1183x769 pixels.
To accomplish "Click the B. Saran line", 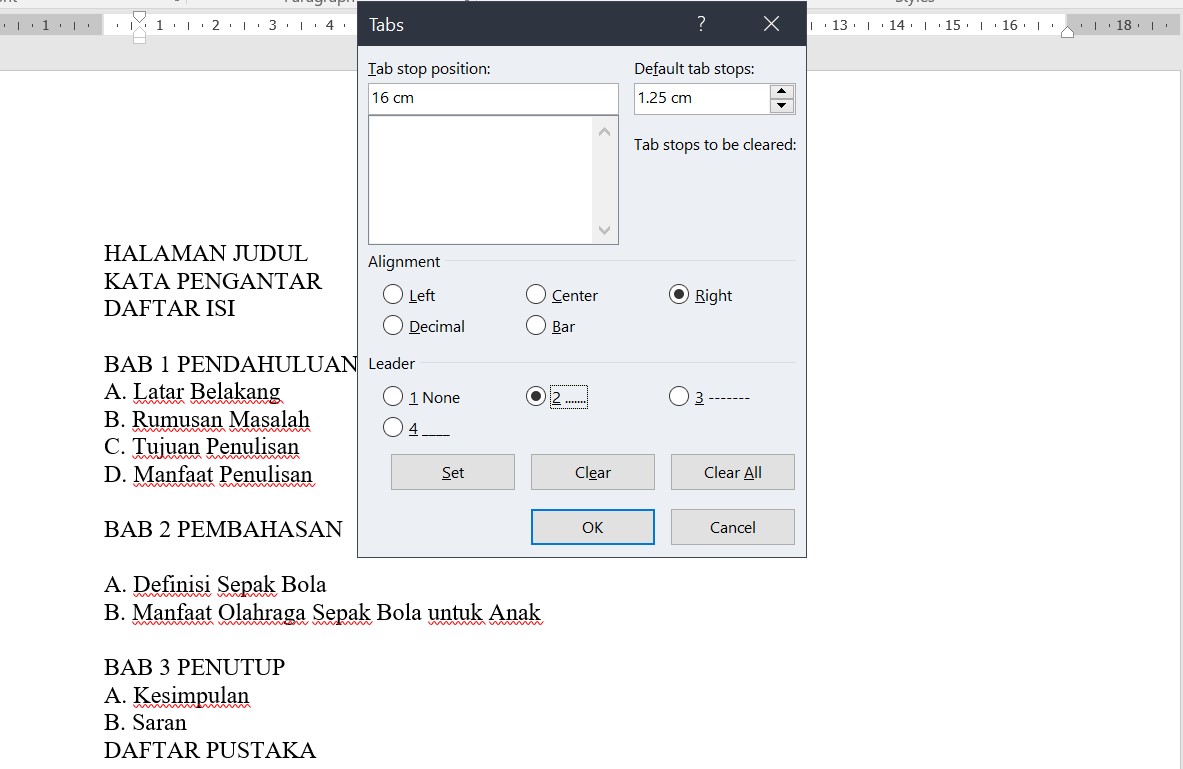I will (x=145, y=723).
